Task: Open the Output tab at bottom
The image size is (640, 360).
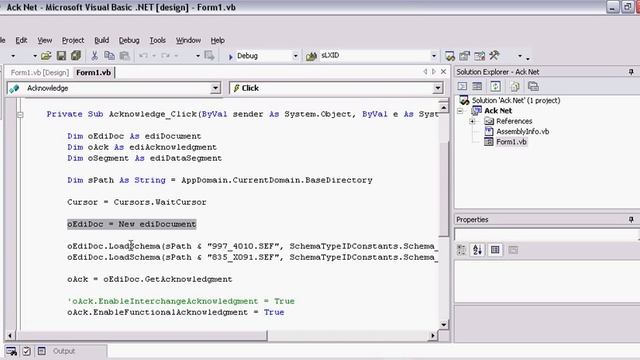Action: (x=64, y=351)
